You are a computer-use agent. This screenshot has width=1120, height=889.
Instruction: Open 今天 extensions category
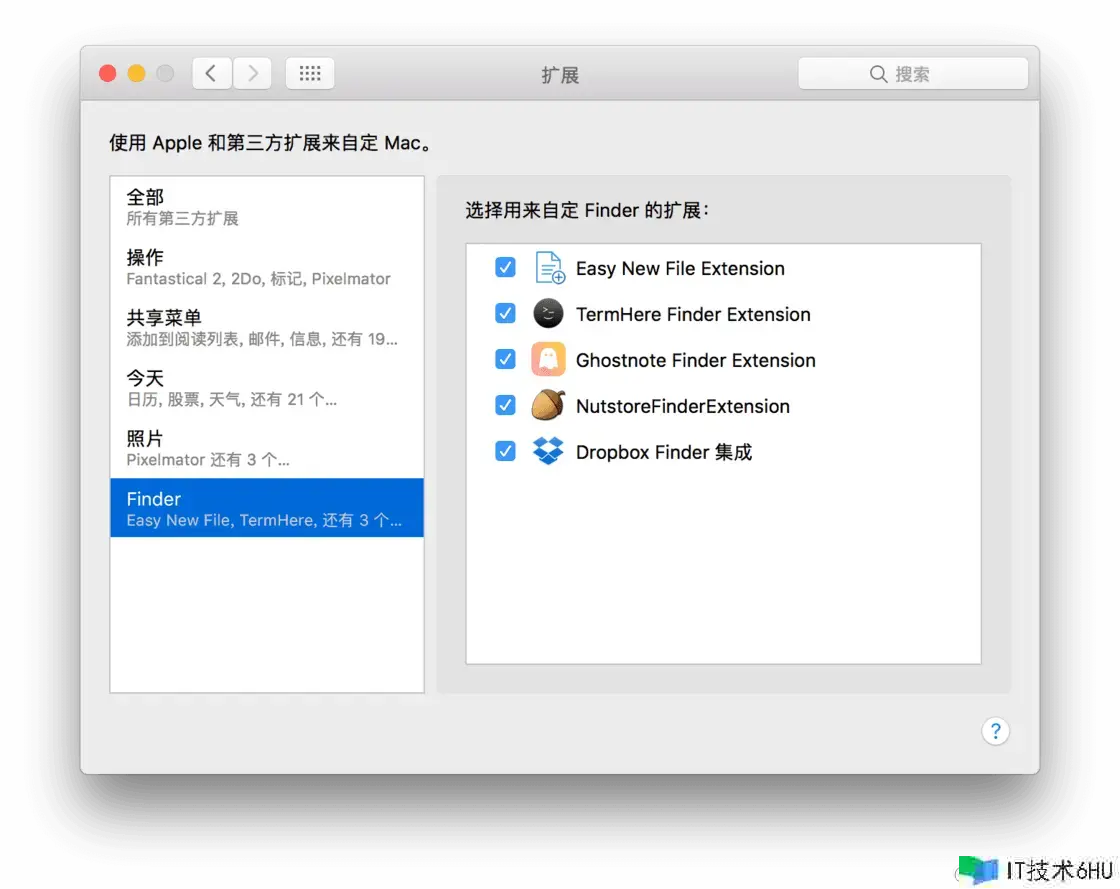(x=267, y=388)
